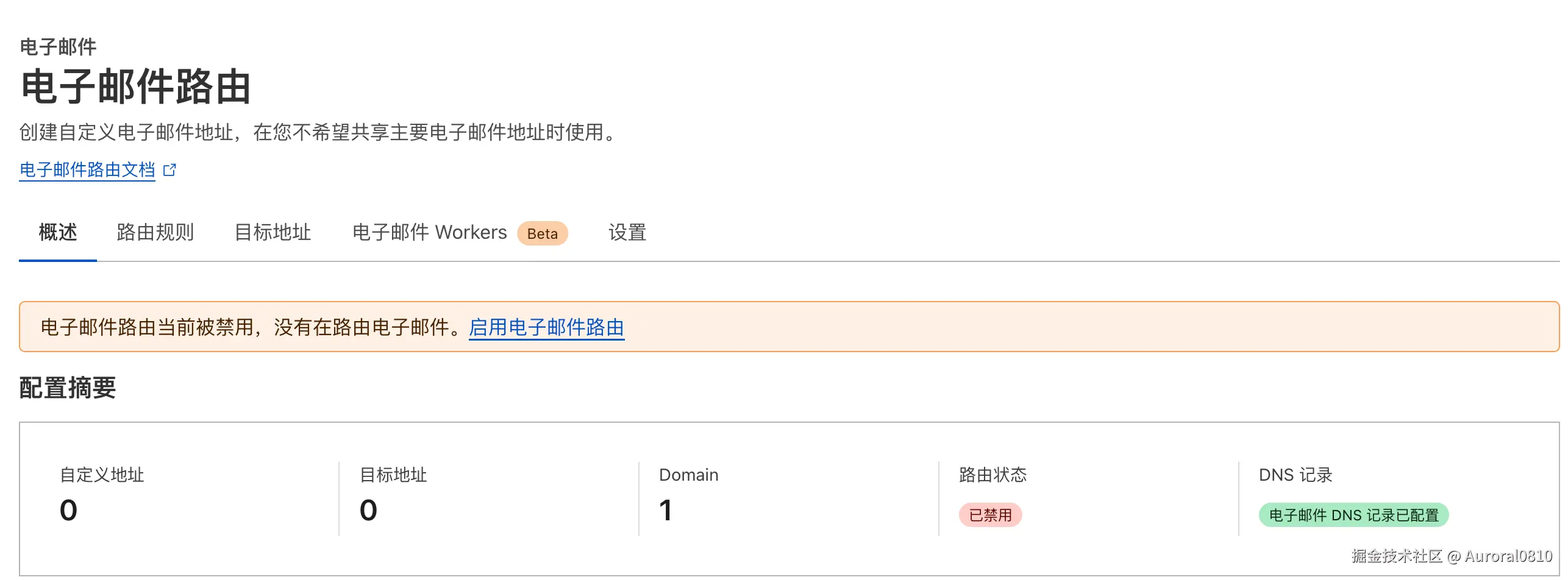Enable email routing via 启用电子邮件路由 link
The height and width of the screenshot is (580, 1568).
(x=546, y=328)
